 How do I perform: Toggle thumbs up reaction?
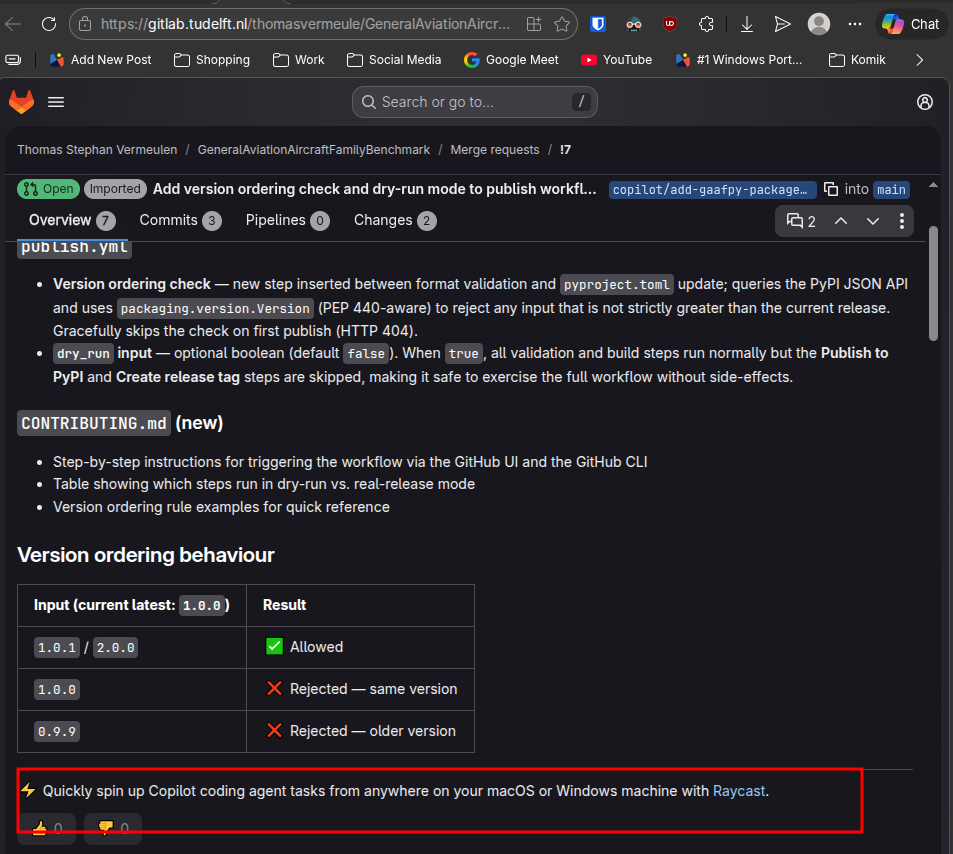click(46, 828)
